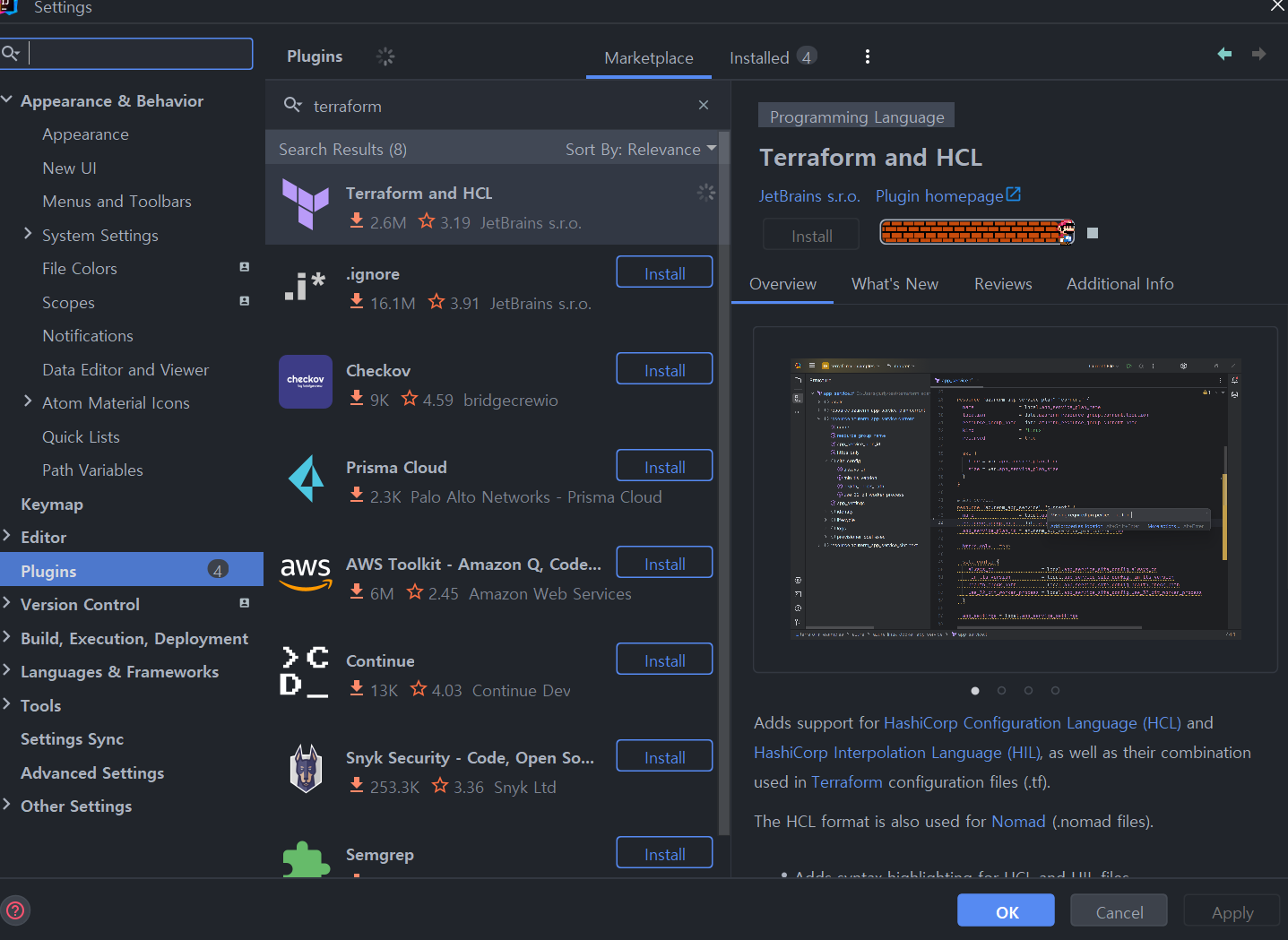This screenshot has width=1288, height=940.
Task: Click the Terraform and HCL plugin logo
Action: coord(306,203)
